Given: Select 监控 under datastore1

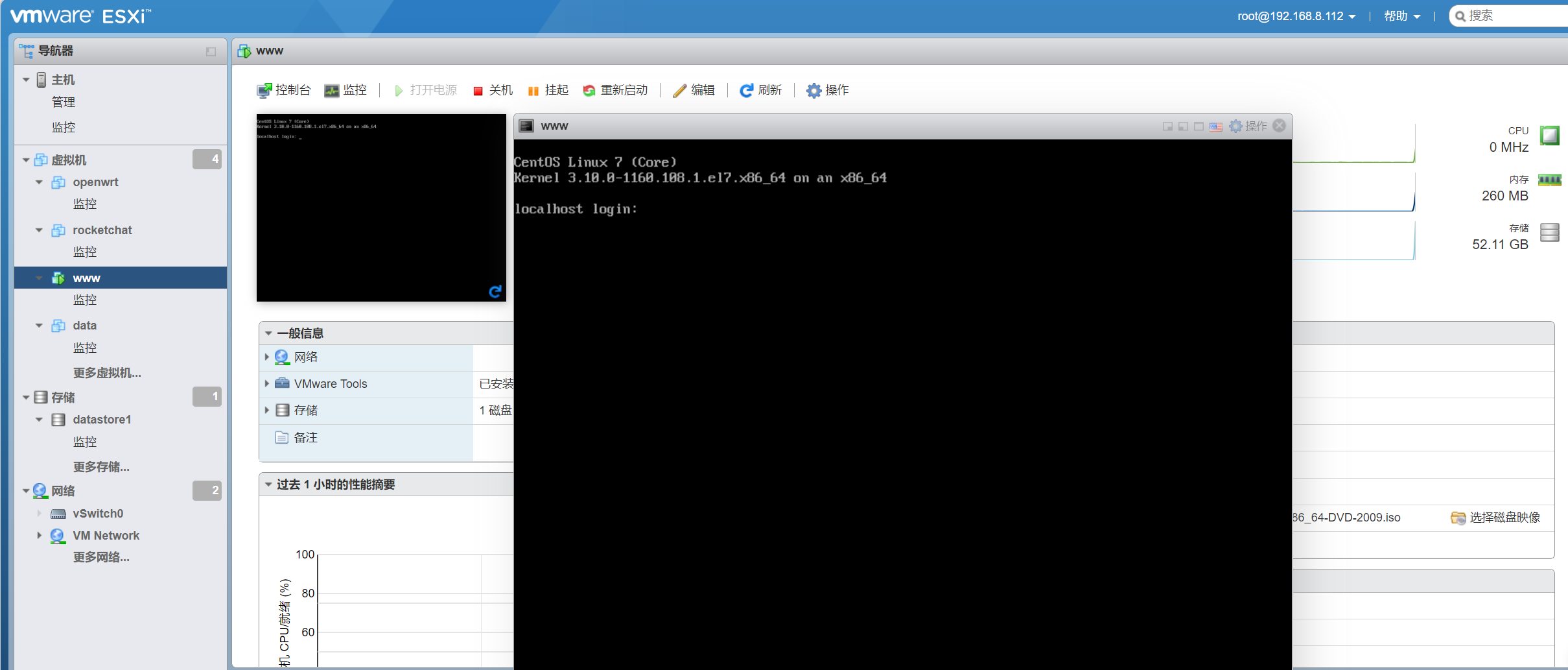Looking at the screenshot, I should (x=85, y=442).
